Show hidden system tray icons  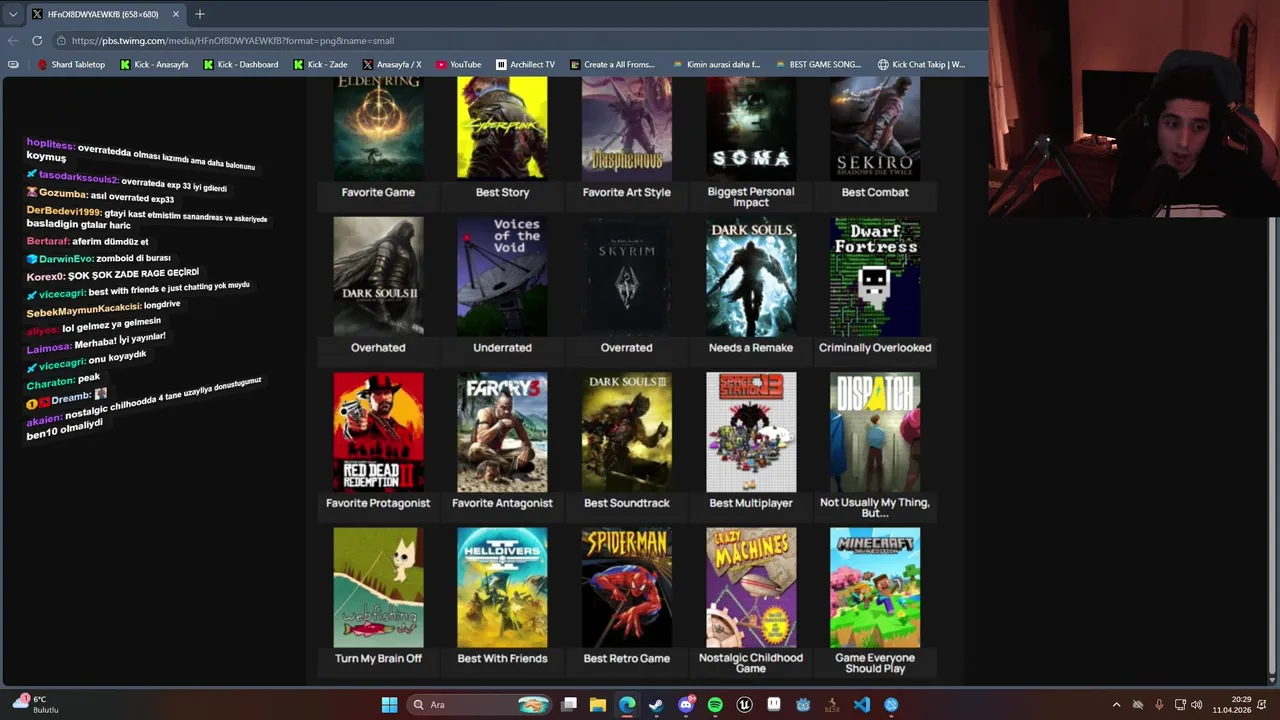click(1117, 705)
